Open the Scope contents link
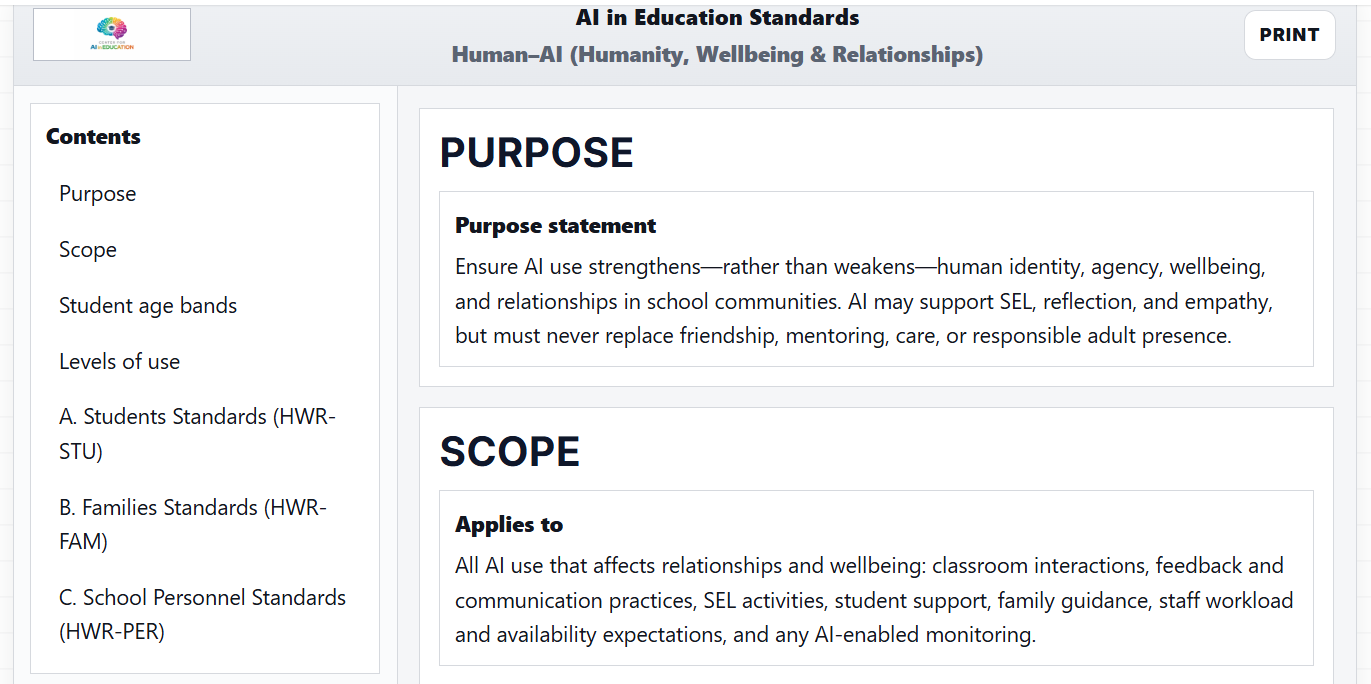Image resolution: width=1371 pixels, height=684 pixels. tap(88, 250)
